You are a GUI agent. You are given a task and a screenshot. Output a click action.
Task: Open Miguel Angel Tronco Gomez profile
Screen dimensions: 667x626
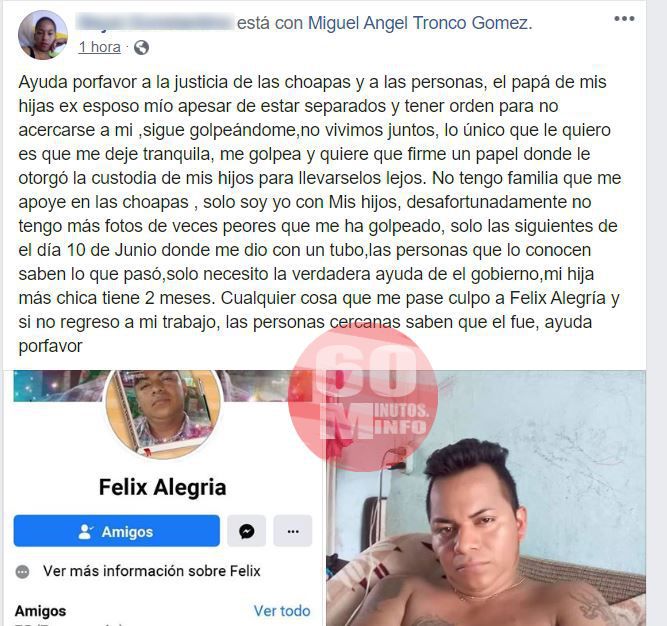click(x=418, y=23)
